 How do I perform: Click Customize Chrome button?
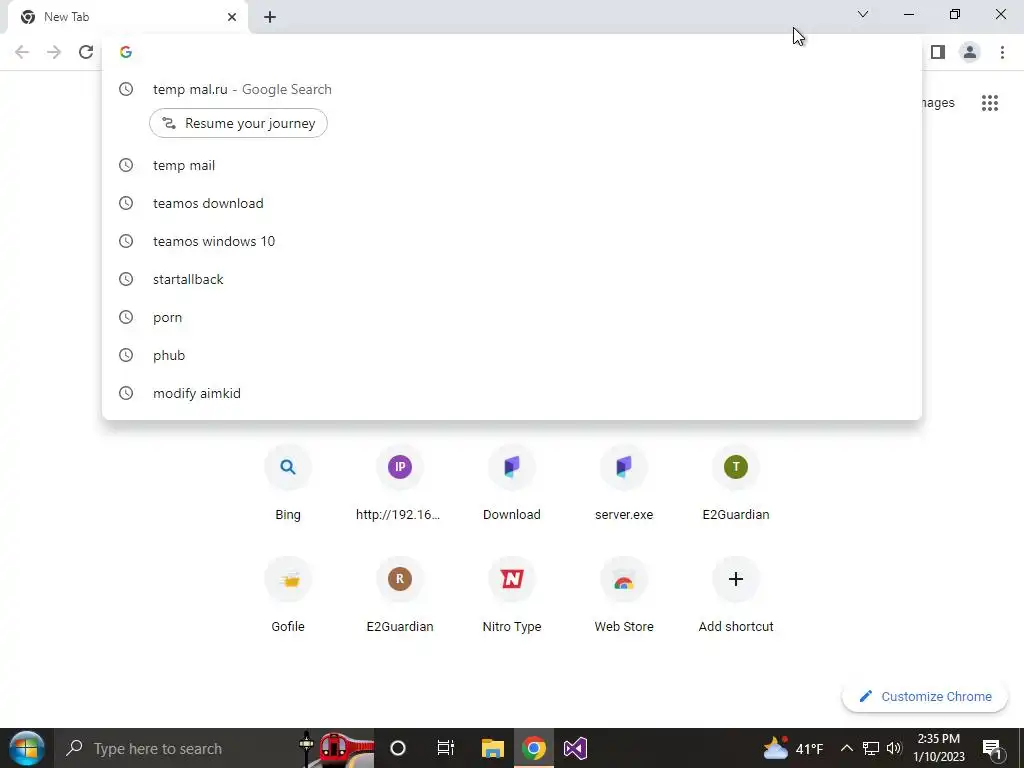pos(925,697)
